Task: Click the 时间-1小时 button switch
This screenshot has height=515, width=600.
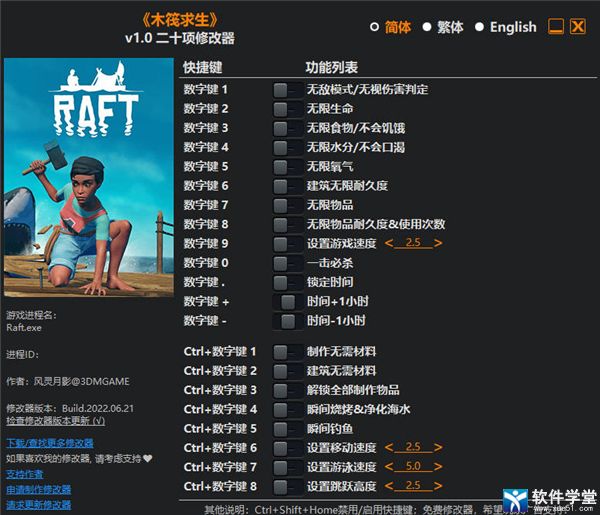Action: pyautogui.click(x=287, y=321)
